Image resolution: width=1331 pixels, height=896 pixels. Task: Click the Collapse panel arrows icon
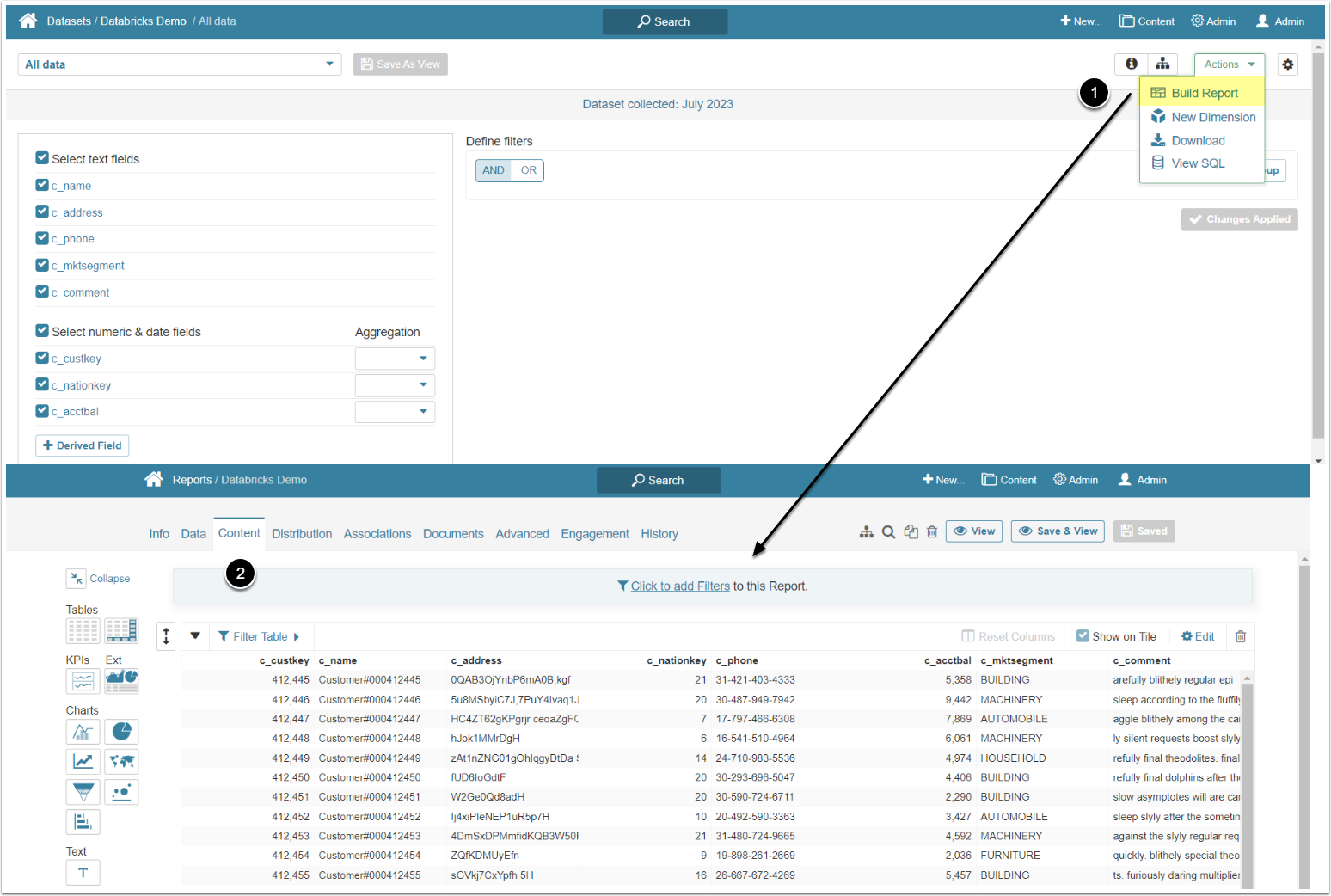(x=77, y=579)
